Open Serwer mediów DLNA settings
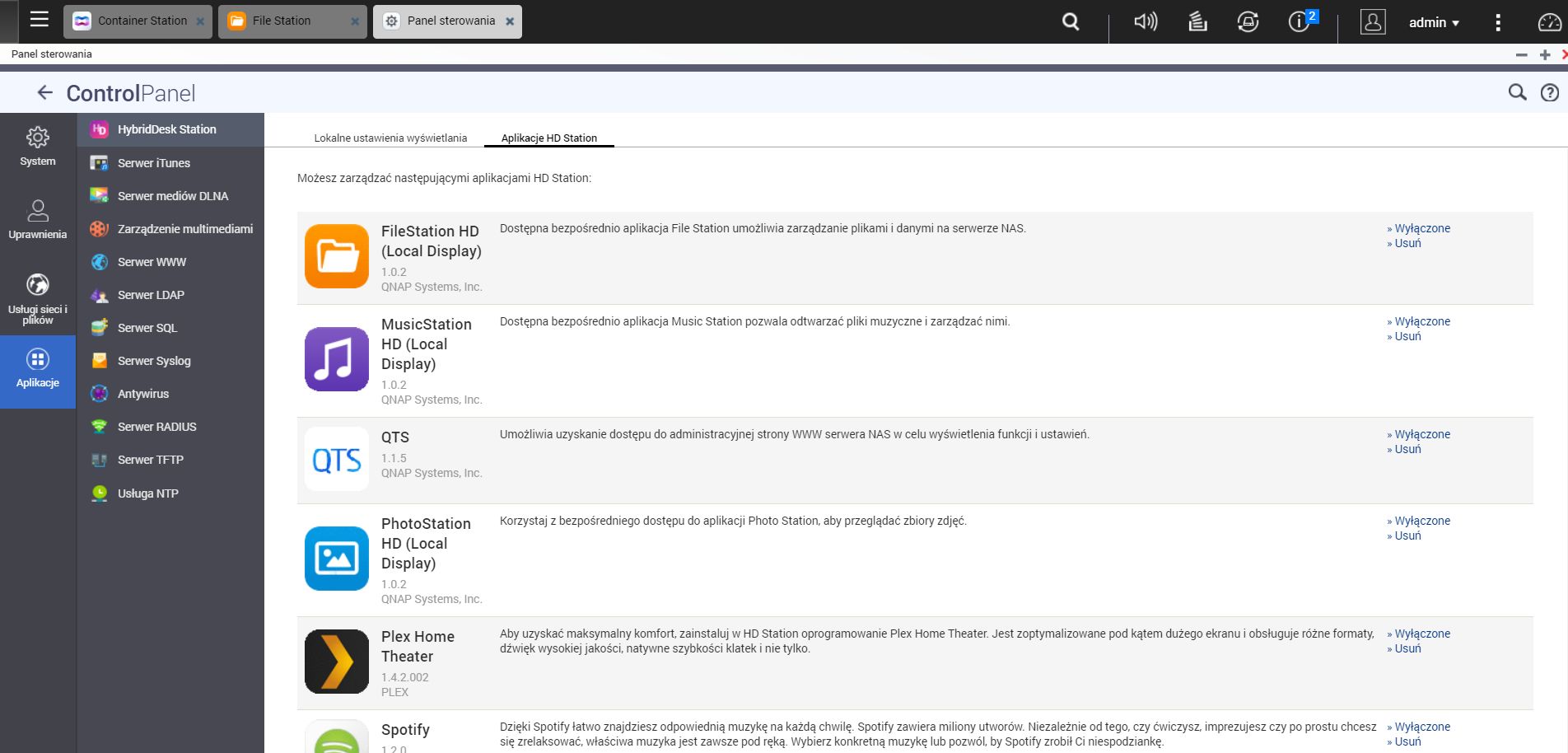The image size is (1568, 753). coord(170,196)
